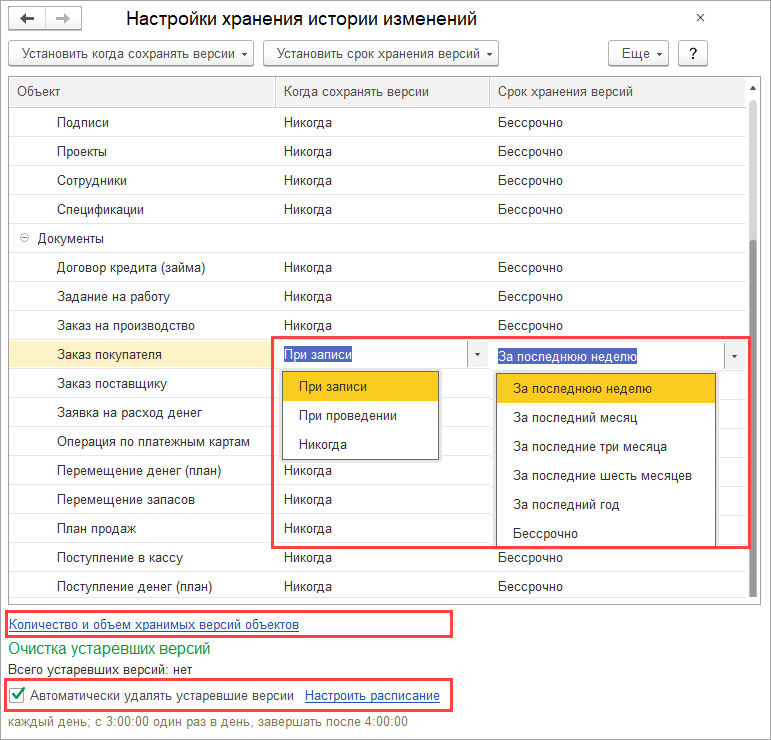Click the back arrow navigation button
The image size is (771, 740).
(x=27, y=19)
